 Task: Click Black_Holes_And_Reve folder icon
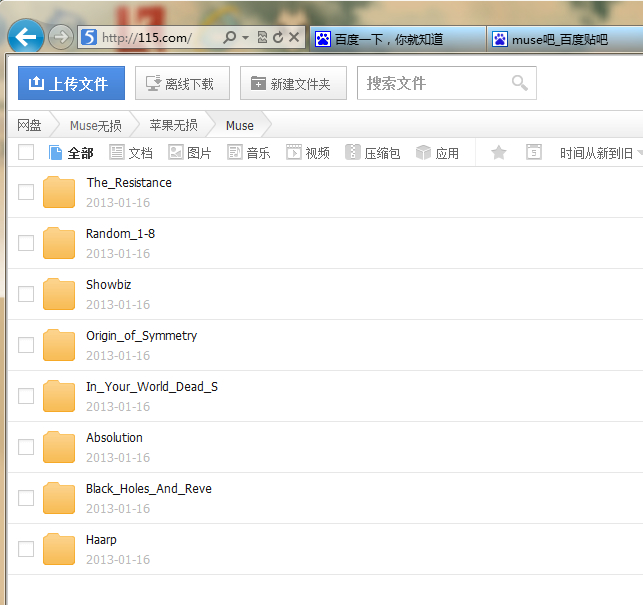point(59,498)
